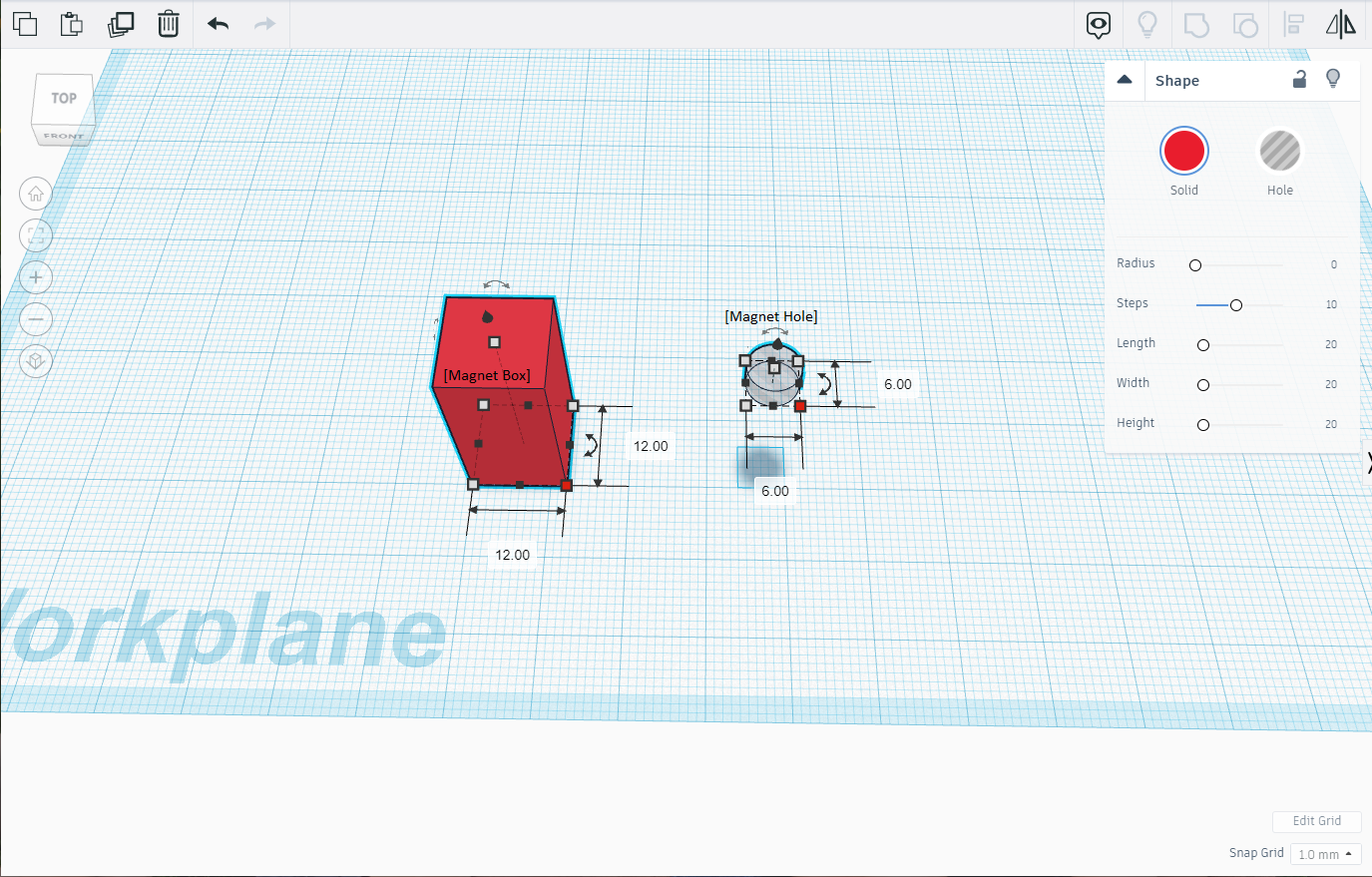Adjust the Height slider handle

(x=1203, y=425)
